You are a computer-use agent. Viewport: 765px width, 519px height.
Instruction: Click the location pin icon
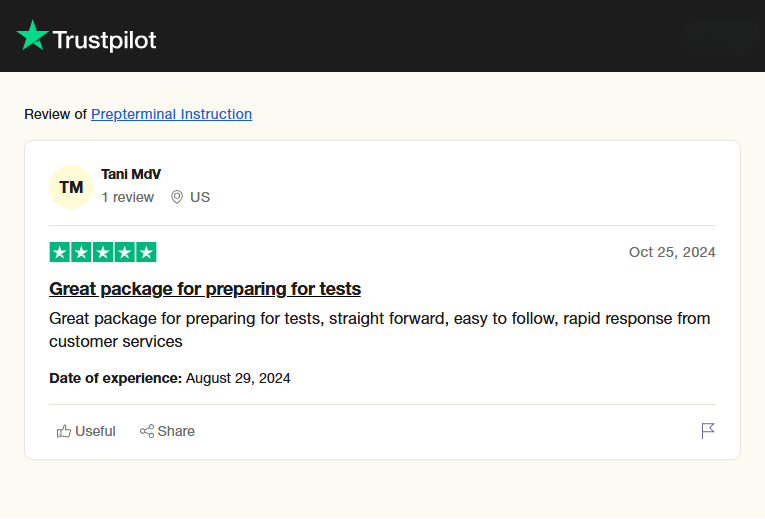177,197
